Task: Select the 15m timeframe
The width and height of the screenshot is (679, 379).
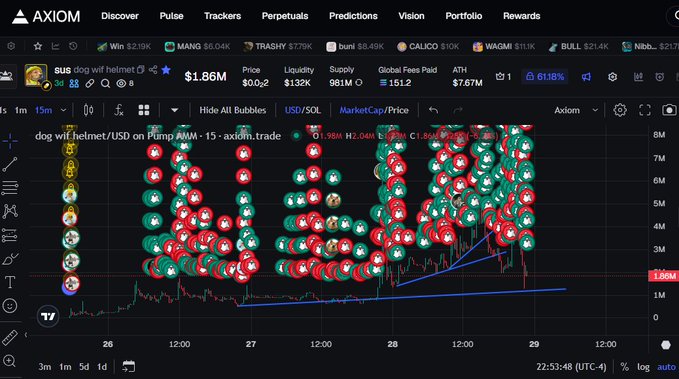Action: pyautogui.click(x=43, y=110)
